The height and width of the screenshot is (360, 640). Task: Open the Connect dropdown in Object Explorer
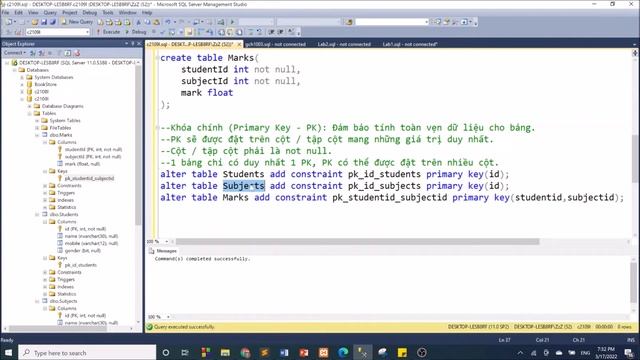[15, 53]
